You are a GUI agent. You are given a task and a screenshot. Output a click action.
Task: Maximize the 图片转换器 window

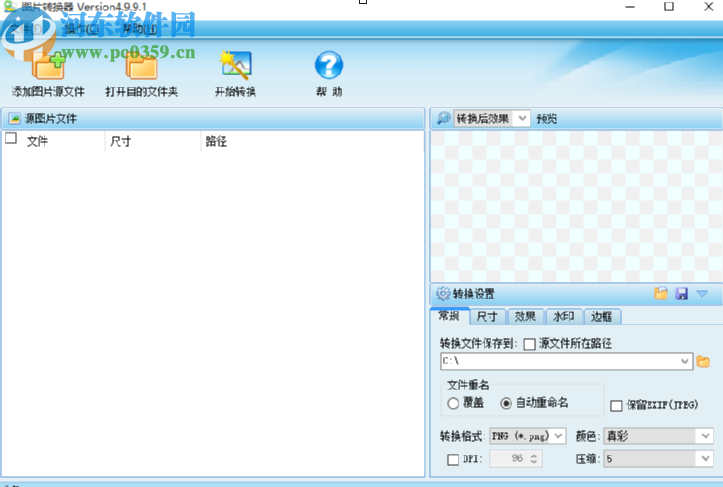(669, 6)
